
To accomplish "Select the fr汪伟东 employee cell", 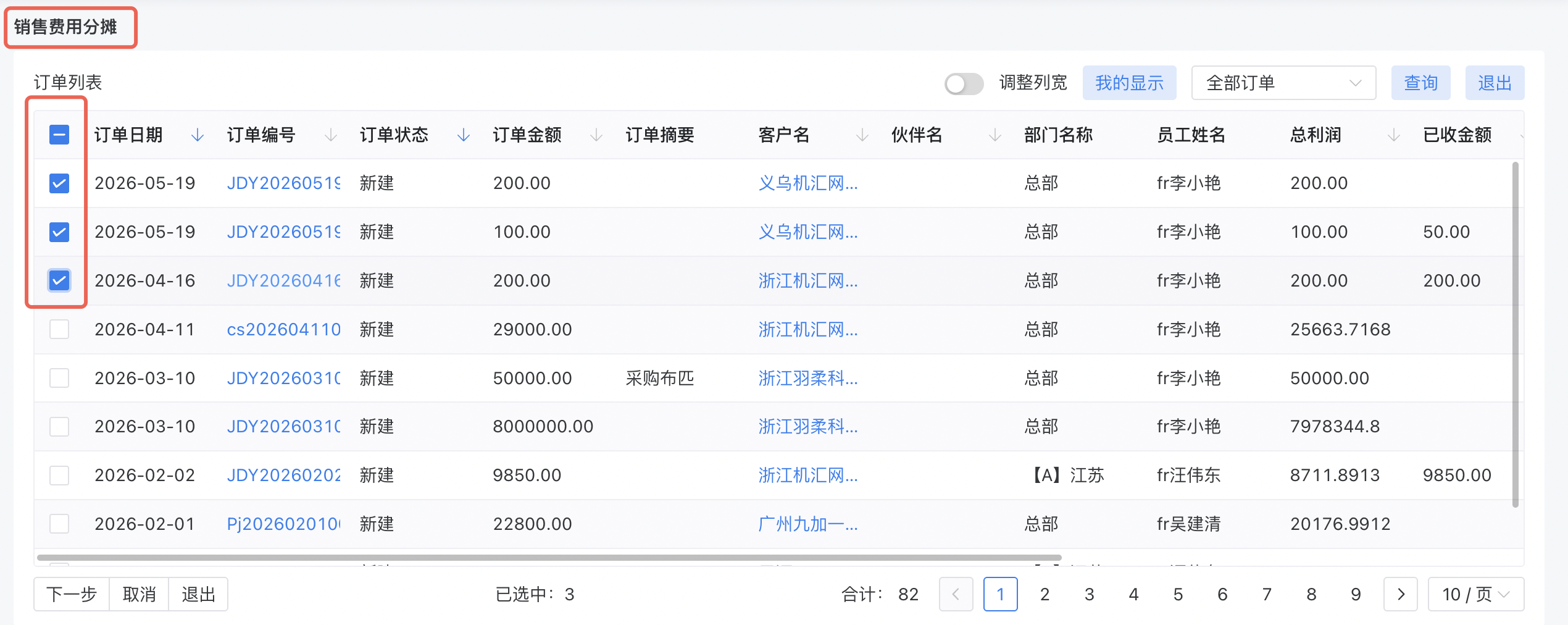I will point(1188,475).
